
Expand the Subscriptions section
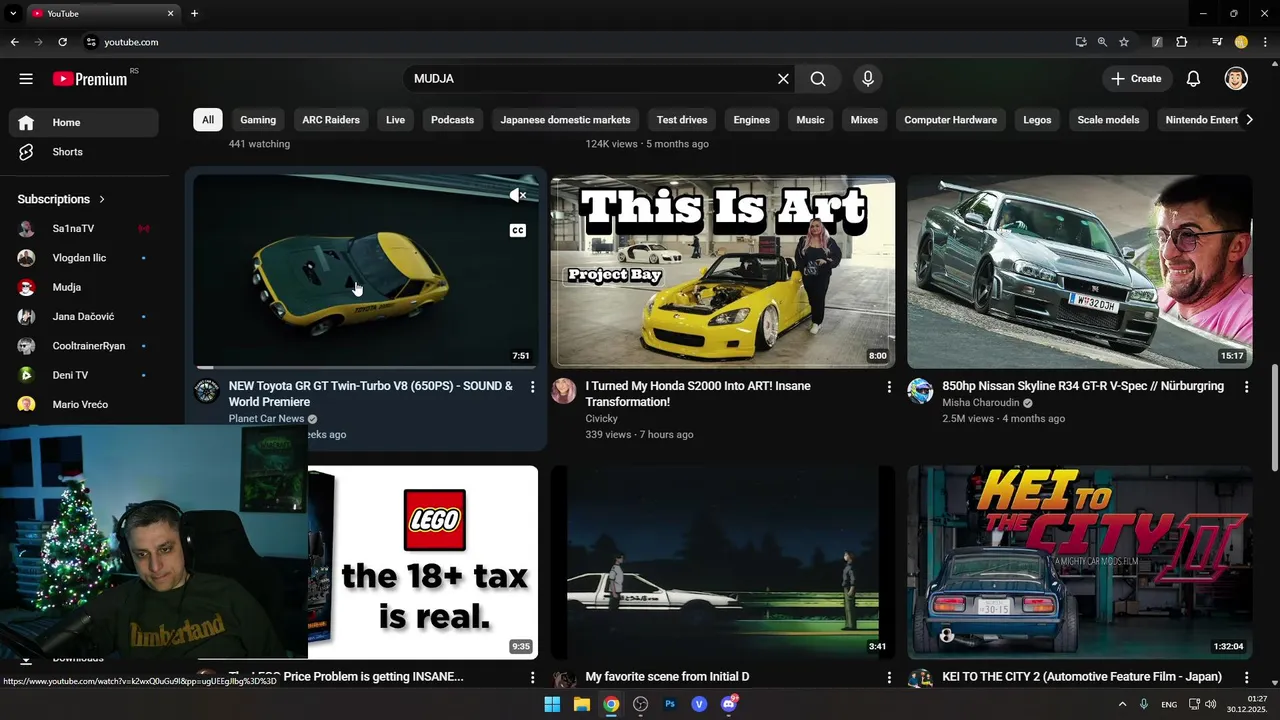click(x=62, y=199)
